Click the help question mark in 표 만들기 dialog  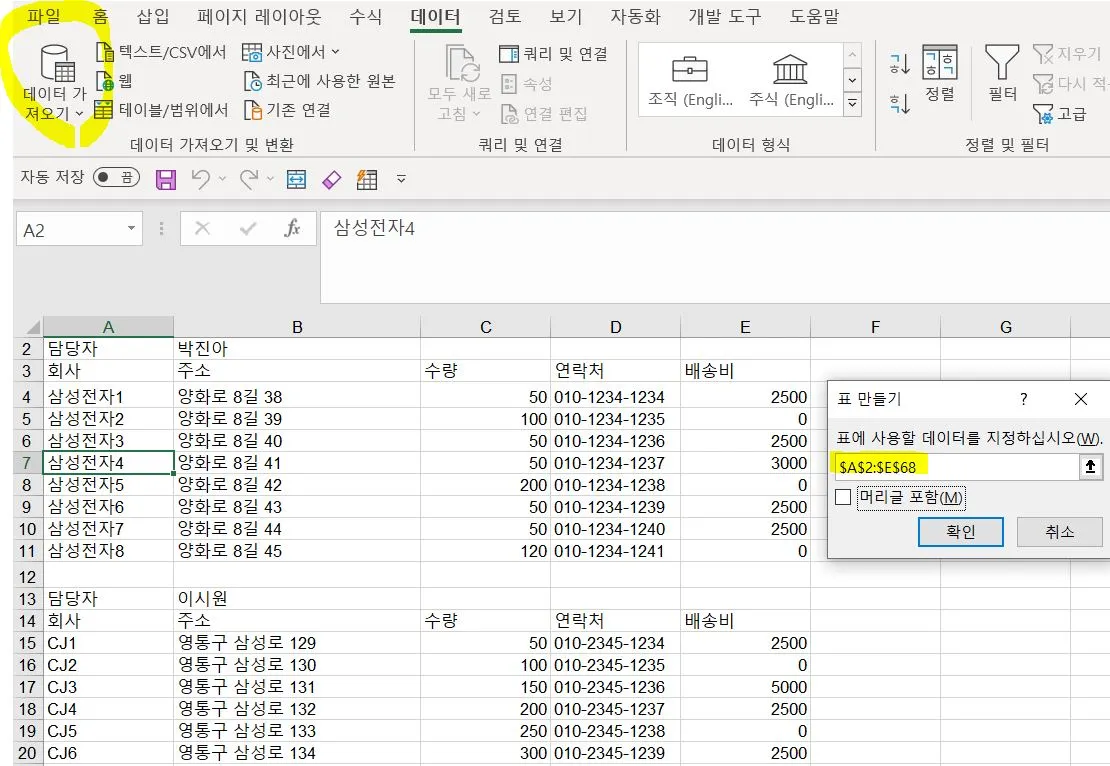click(1024, 399)
